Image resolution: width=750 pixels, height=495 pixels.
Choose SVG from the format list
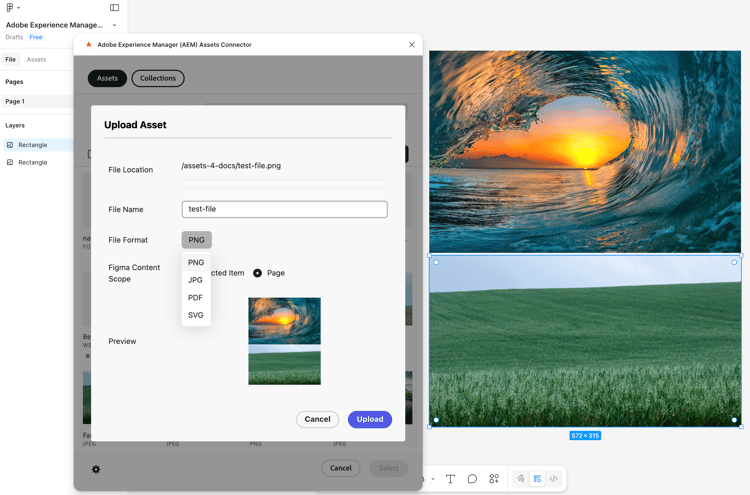point(196,315)
